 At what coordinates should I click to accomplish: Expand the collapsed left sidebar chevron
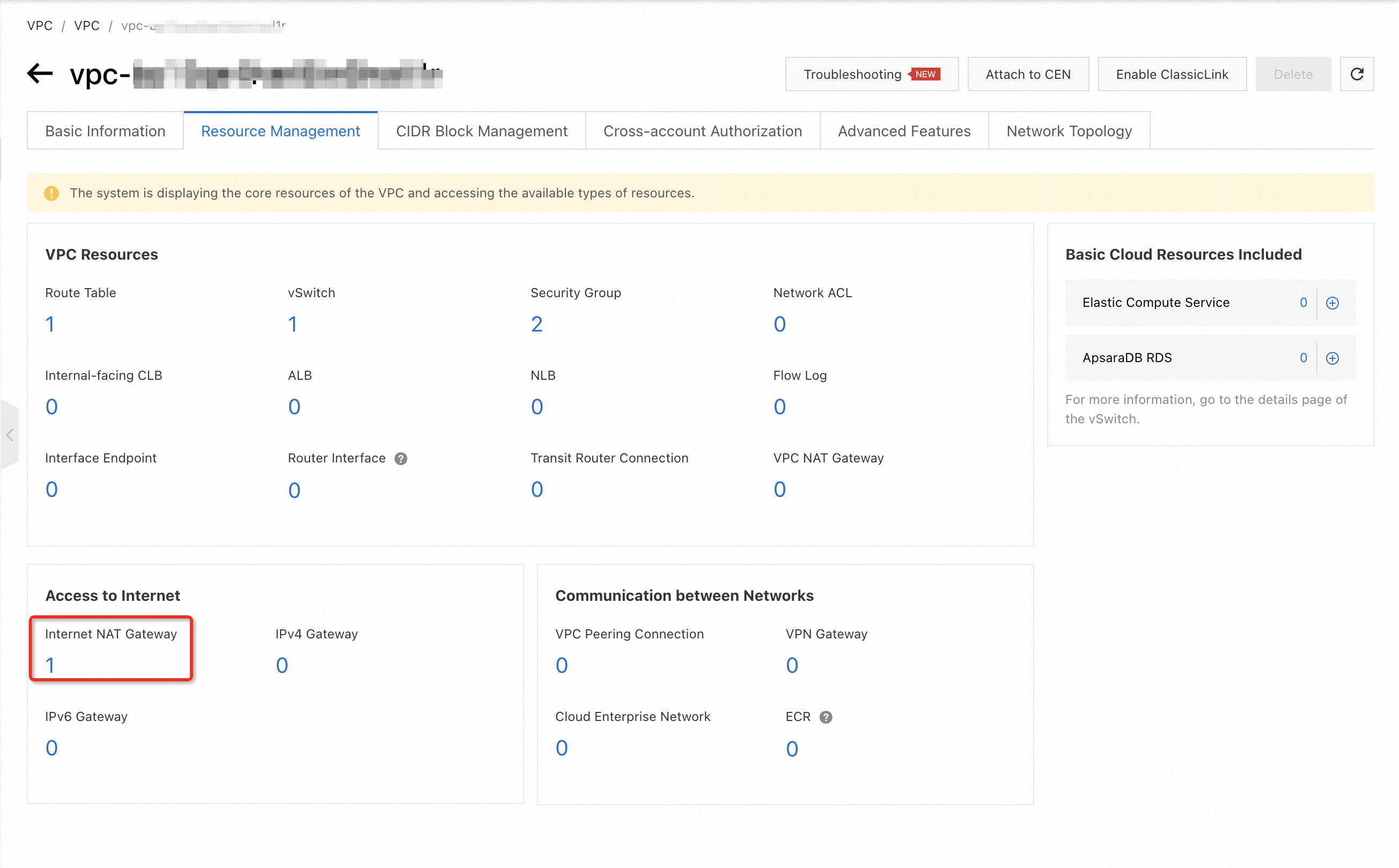click(x=9, y=435)
